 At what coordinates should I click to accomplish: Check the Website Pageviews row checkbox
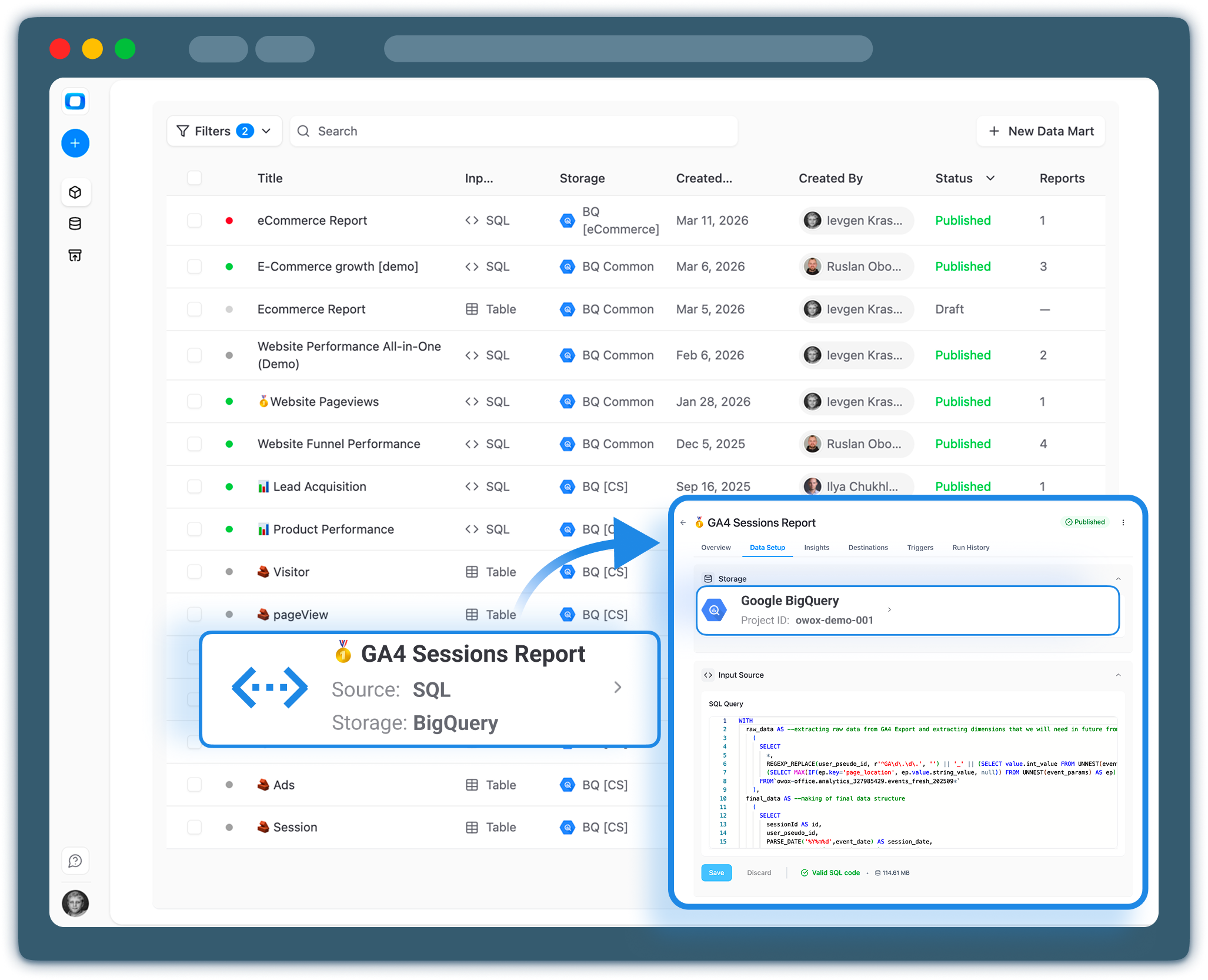coord(194,402)
